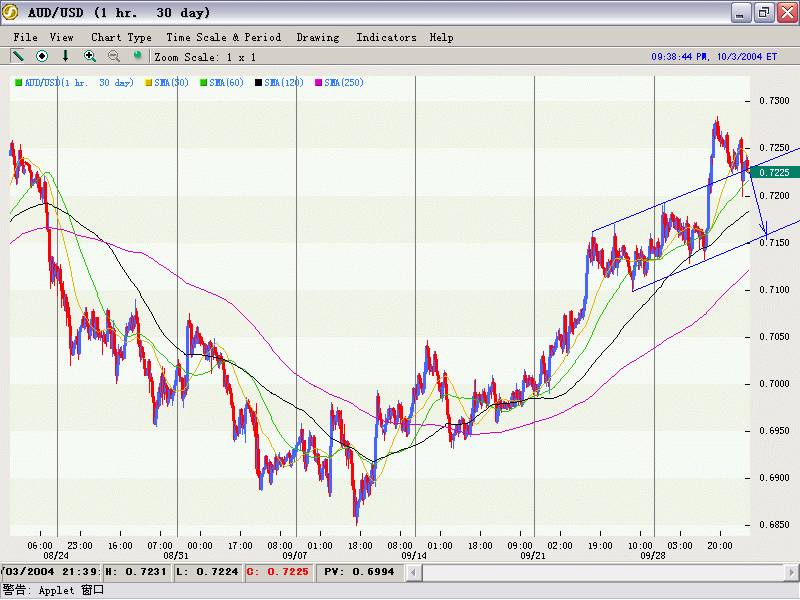This screenshot has height=600, width=800.
Task: Restore the window using title bar button
Action: coord(763,13)
